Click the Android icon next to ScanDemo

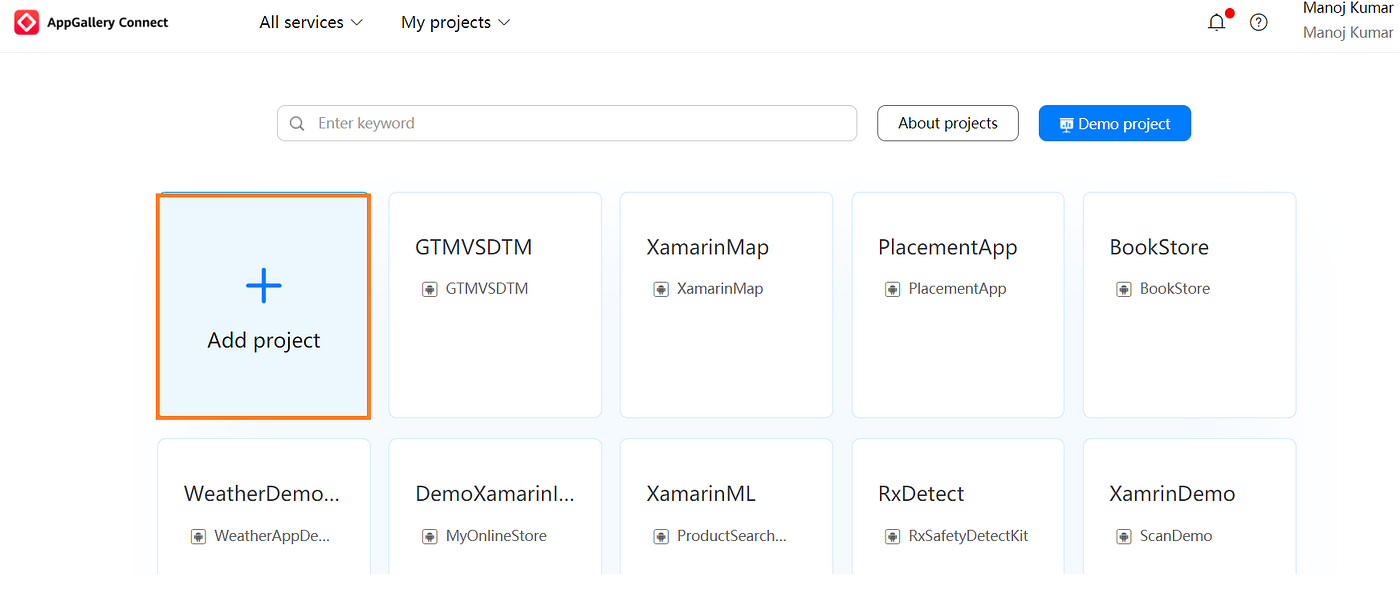(1124, 536)
